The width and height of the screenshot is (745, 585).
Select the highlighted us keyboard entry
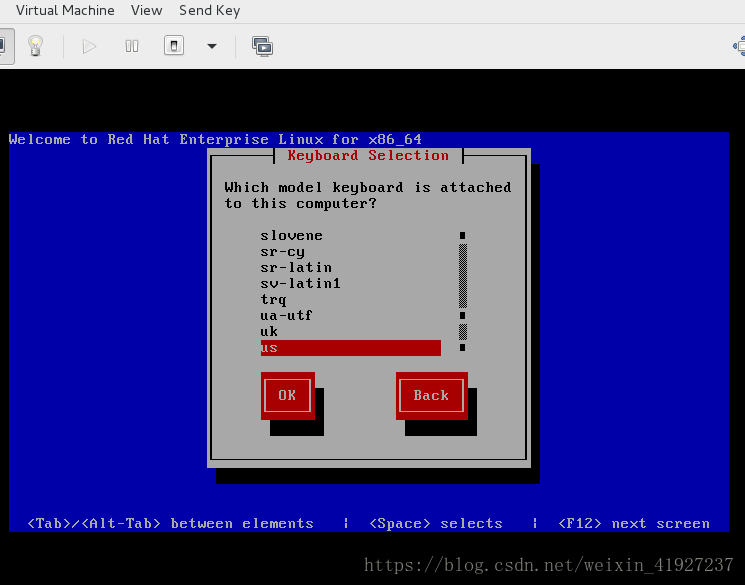(350, 348)
